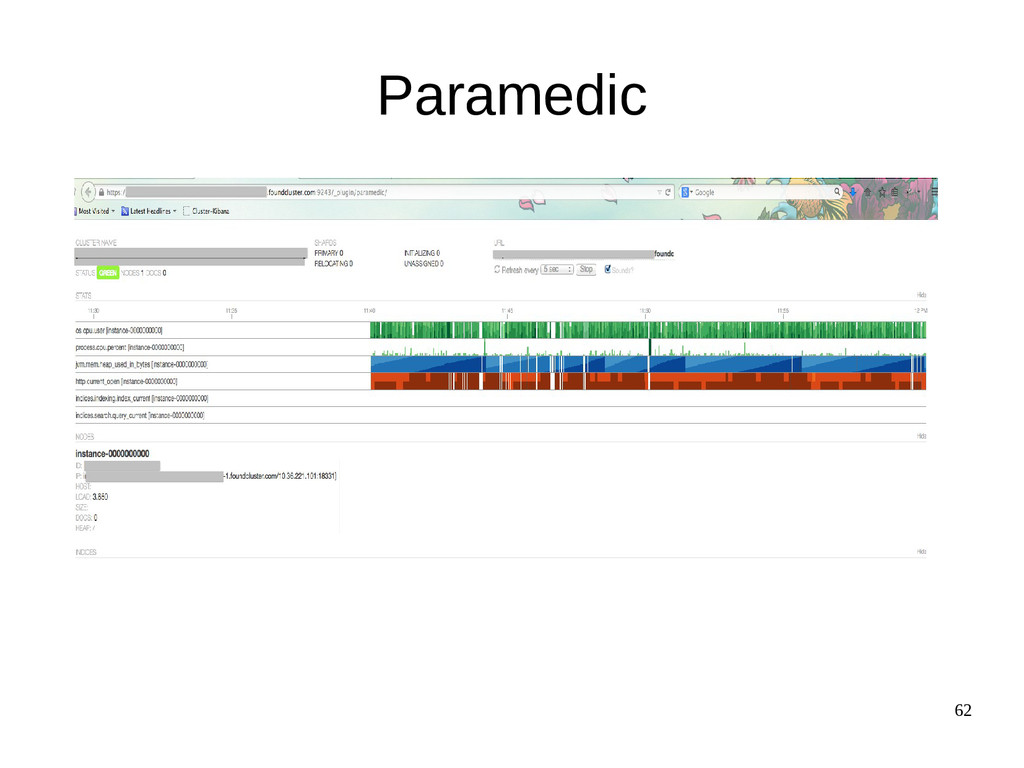This screenshot has height=768, width=1024.
Task: Open the Refresh every 5 sec dropdown
Action: click(x=557, y=270)
